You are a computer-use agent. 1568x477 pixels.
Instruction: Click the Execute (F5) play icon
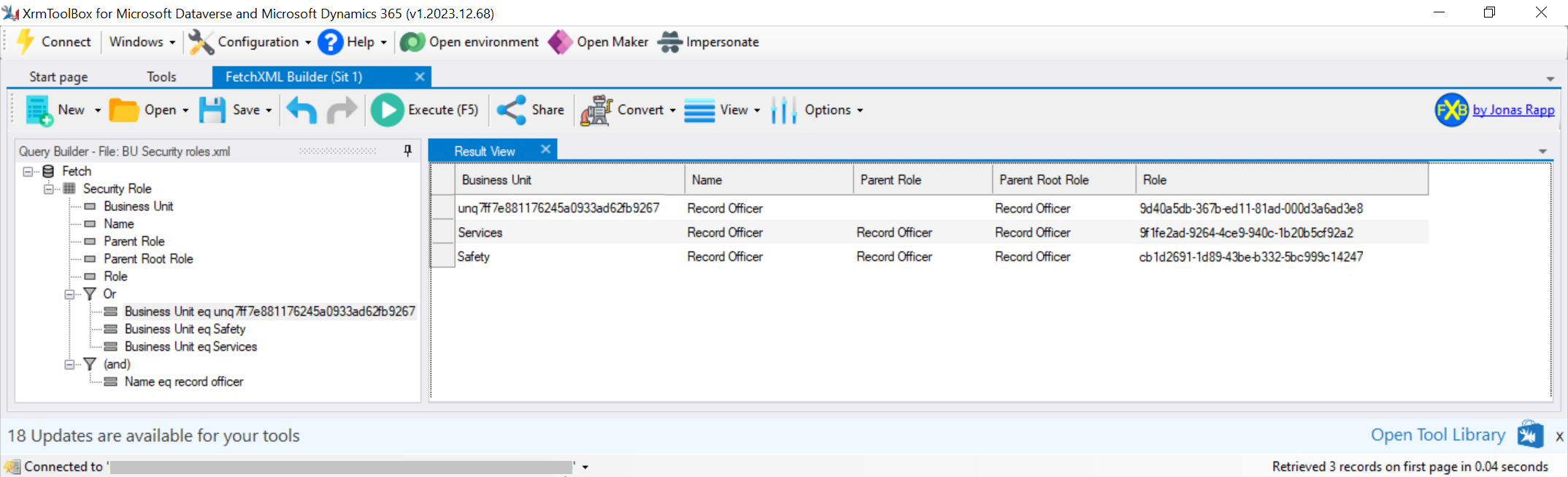(387, 110)
